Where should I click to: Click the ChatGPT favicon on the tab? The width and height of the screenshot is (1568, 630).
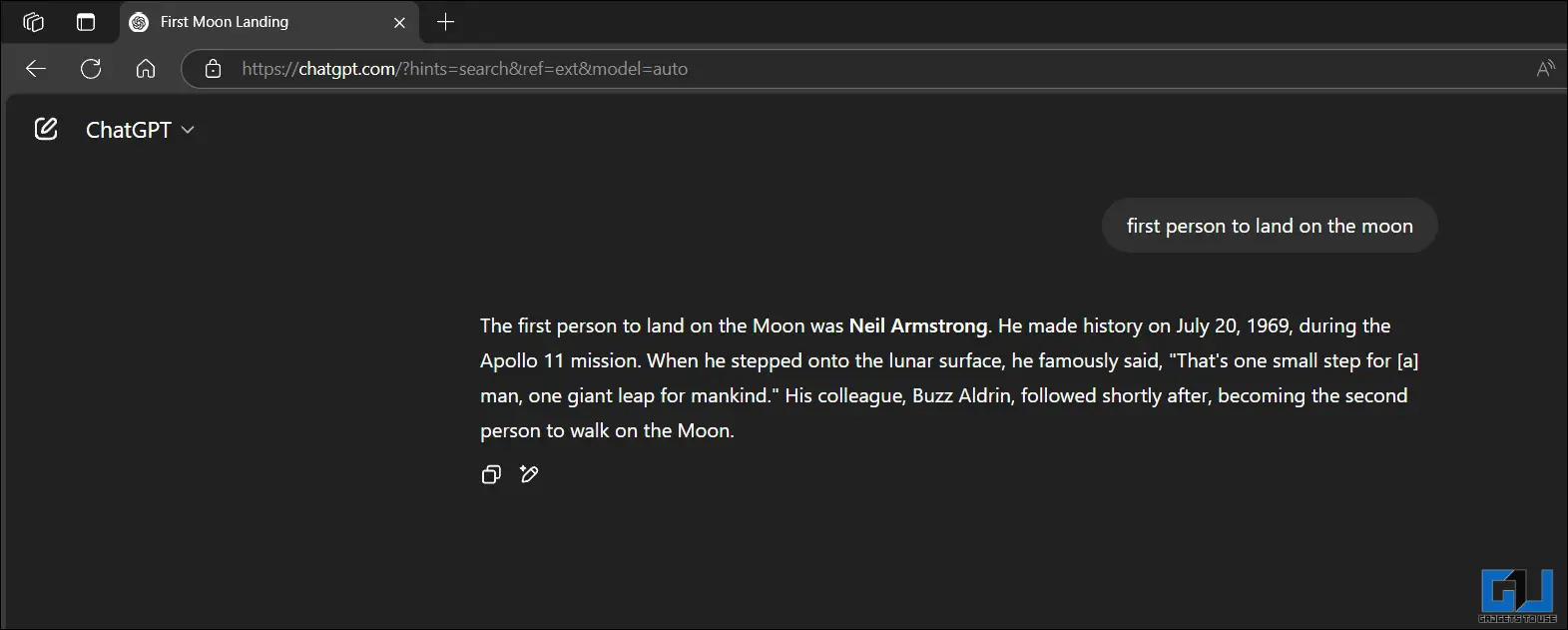tap(139, 22)
